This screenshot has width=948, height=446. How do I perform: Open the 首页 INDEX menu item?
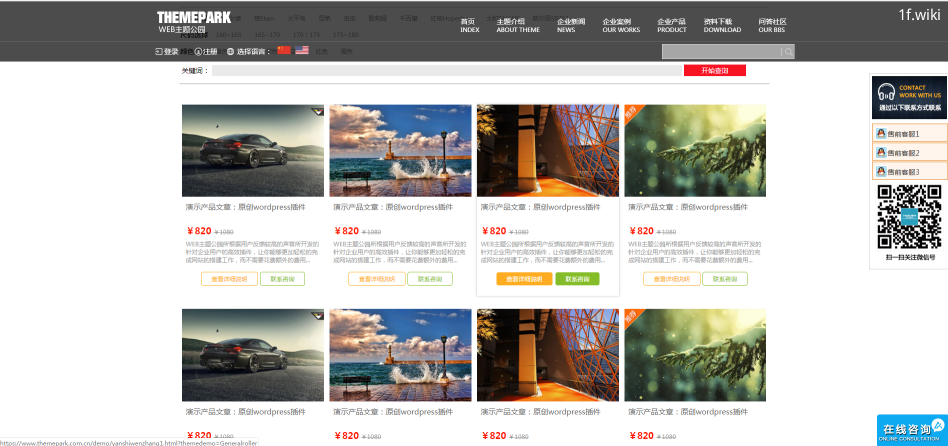tap(469, 25)
